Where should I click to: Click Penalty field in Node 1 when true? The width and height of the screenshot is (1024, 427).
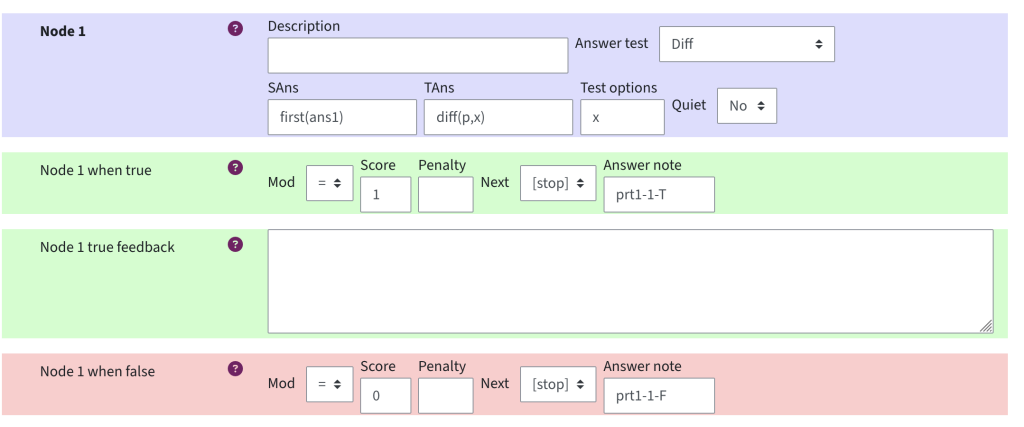tap(445, 195)
